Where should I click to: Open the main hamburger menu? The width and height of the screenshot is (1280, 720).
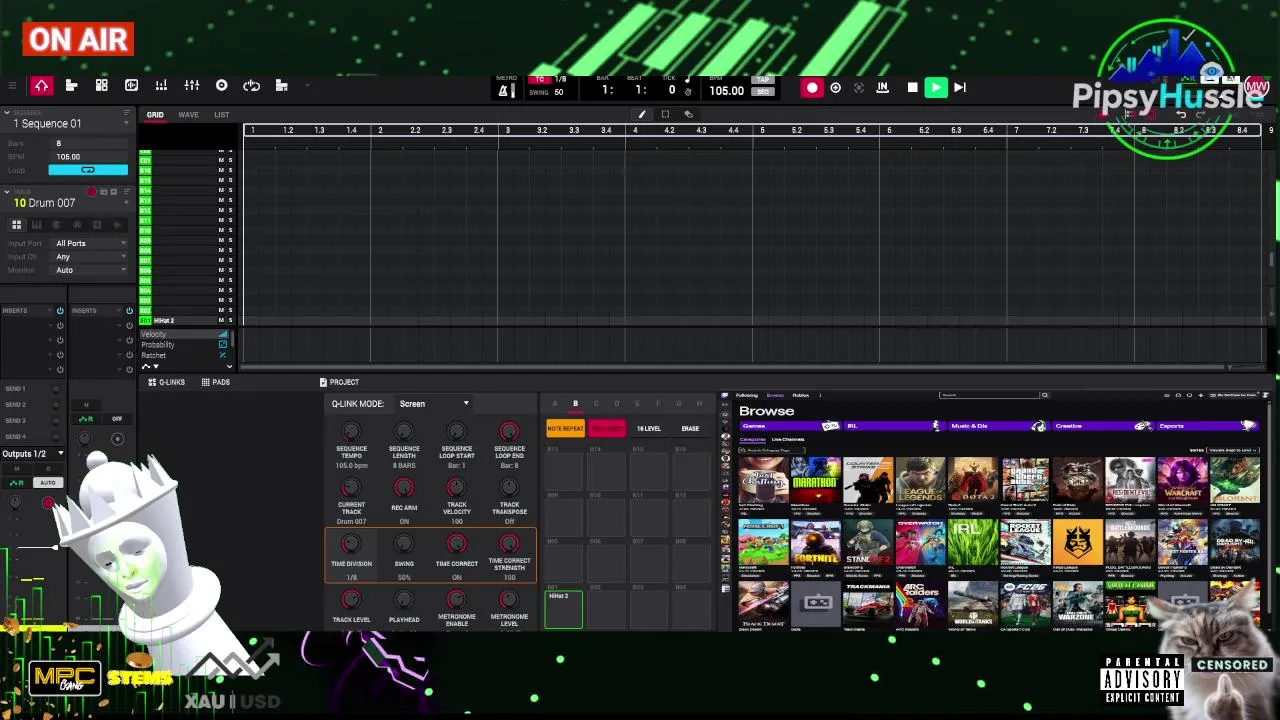12,86
